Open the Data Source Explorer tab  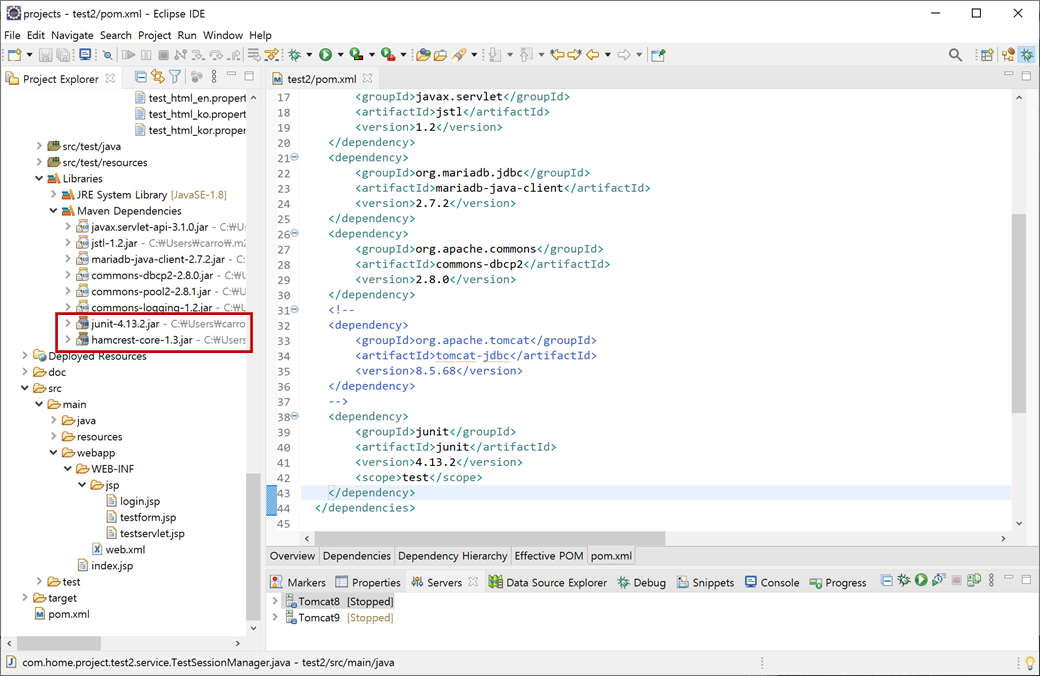[x=548, y=582]
